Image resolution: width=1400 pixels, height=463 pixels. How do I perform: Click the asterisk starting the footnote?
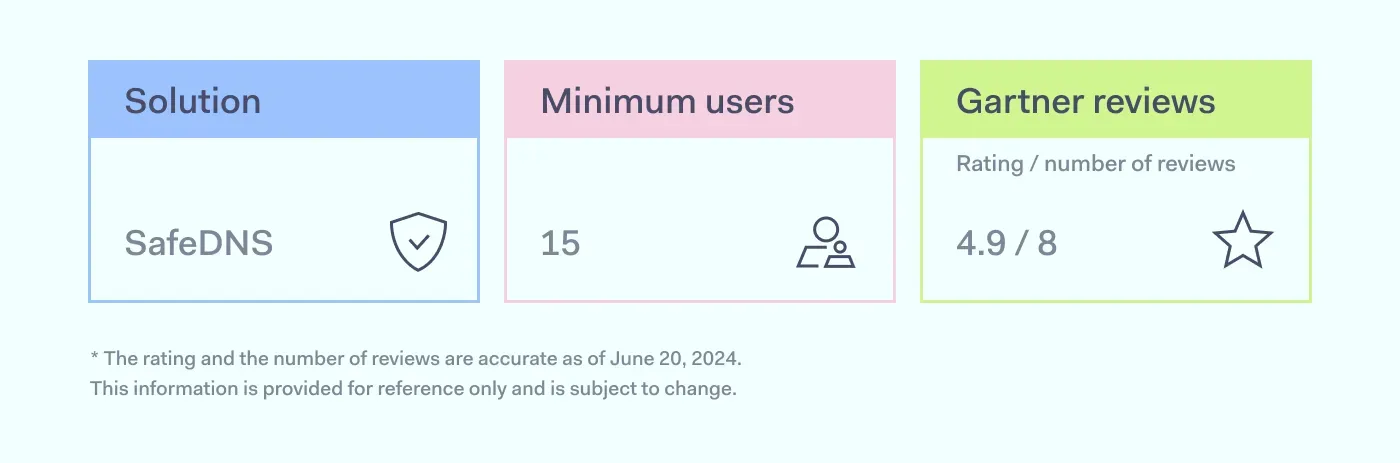click(x=94, y=356)
